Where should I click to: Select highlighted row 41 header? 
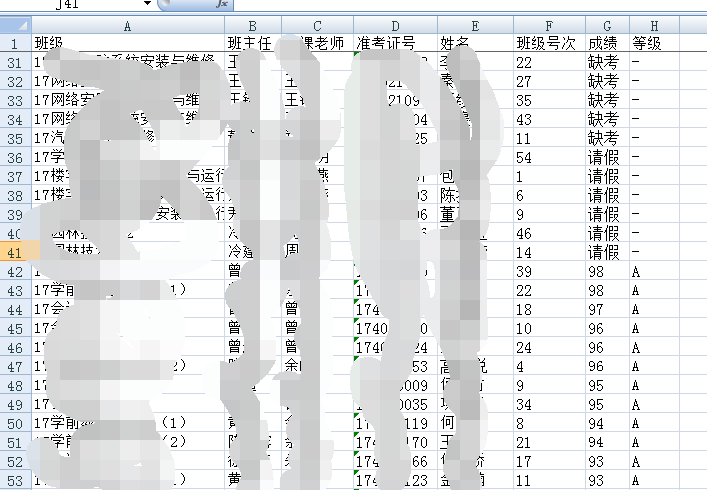(x=15, y=252)
